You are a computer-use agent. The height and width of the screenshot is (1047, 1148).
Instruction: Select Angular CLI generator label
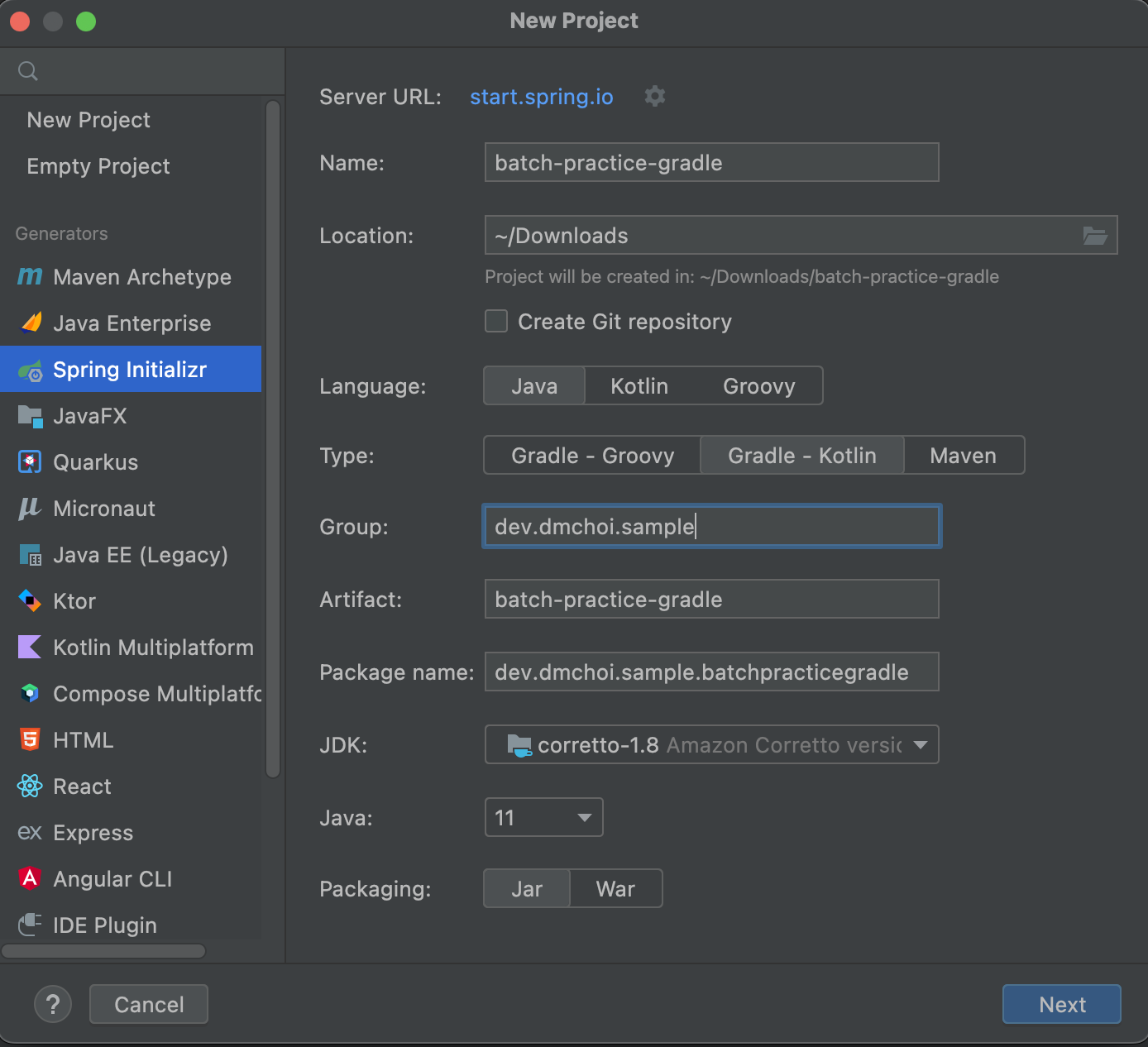click(x=112, y=879)
